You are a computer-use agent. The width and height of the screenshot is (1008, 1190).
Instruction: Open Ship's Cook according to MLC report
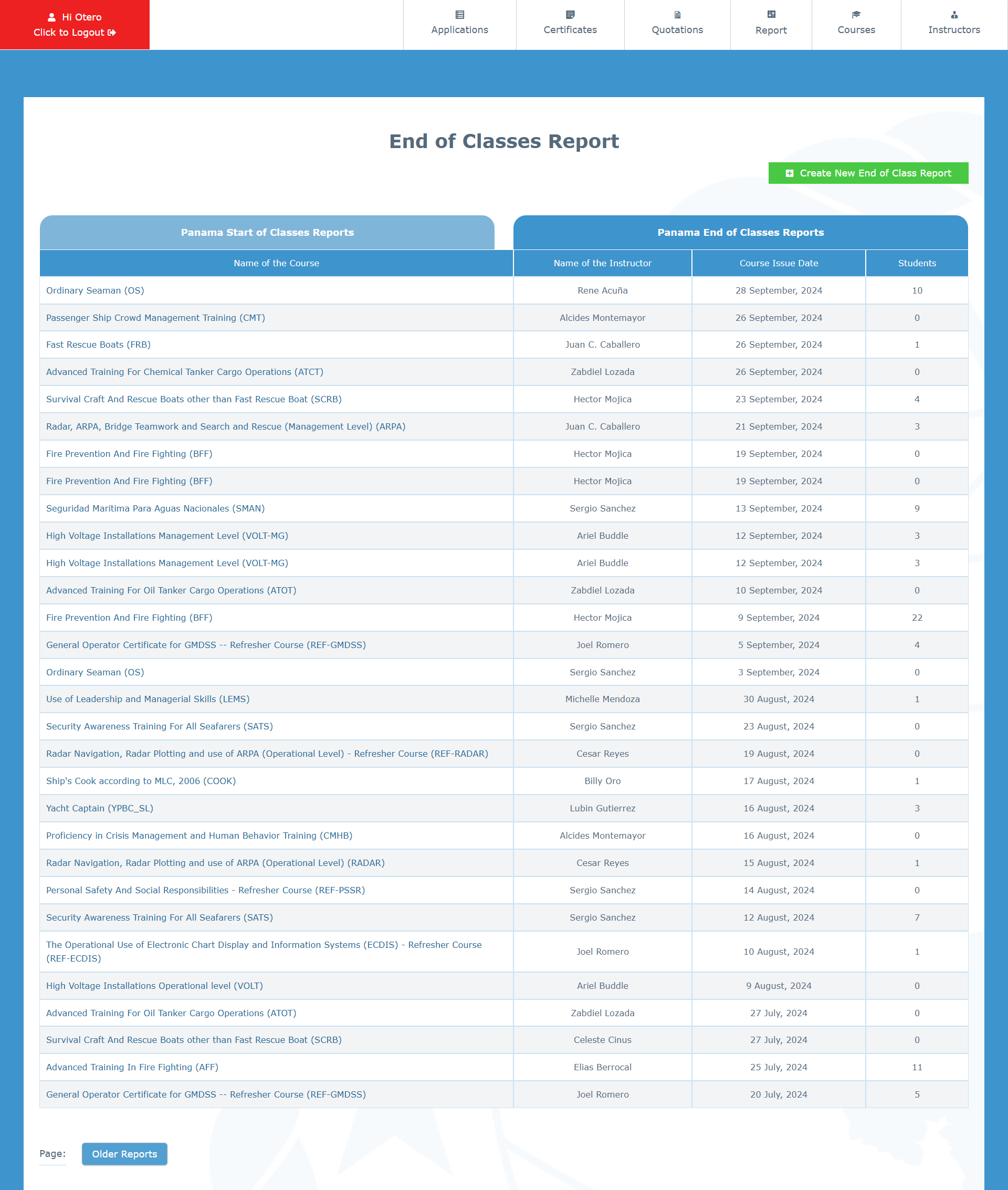pos(141,781)
